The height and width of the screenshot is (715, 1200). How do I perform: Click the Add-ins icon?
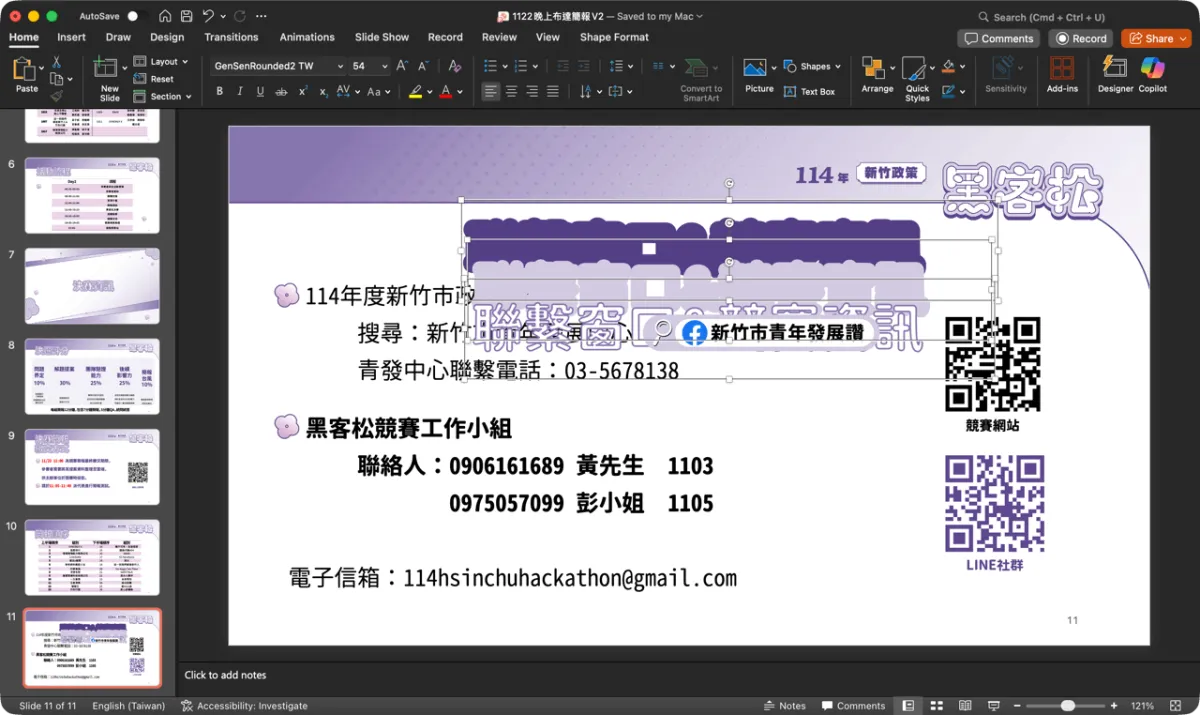(1062, 70)
